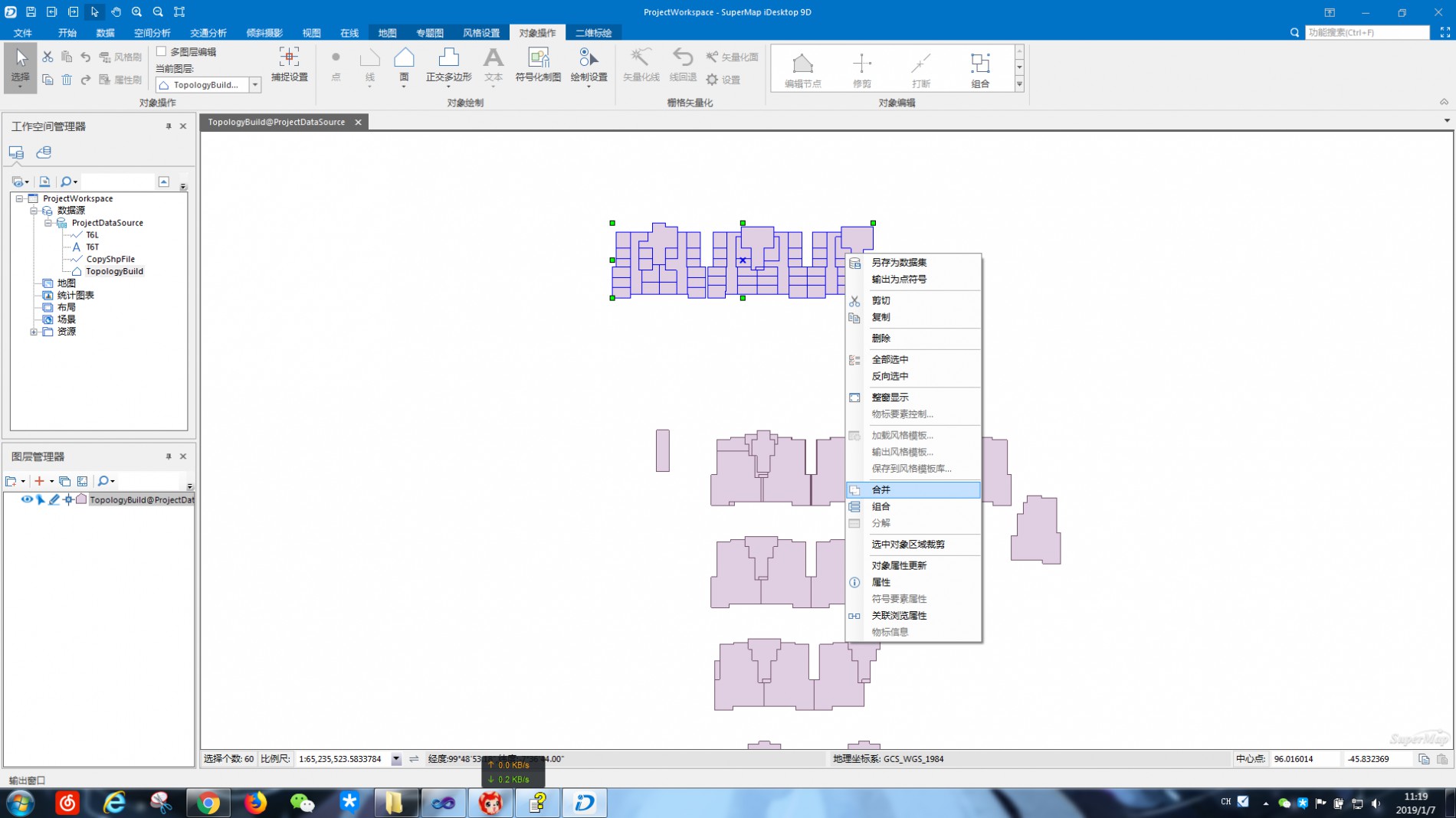Click the save icon in title bar
Viewport: 1456px width, 818px height.
31,11
